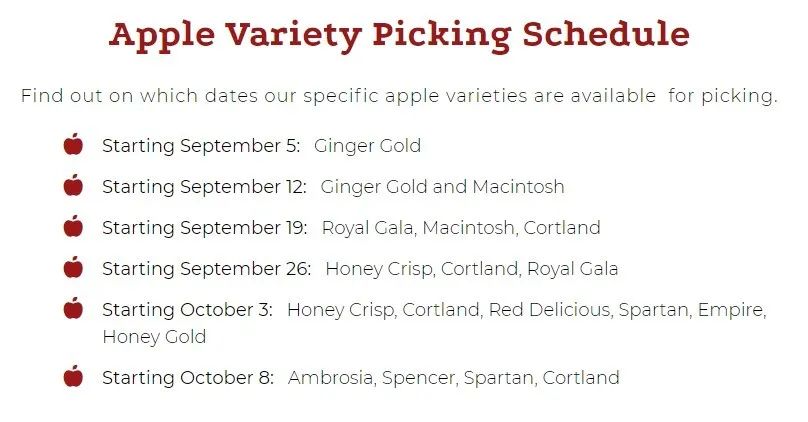Screen dimensions: 808x422
Task: Select the 'Starting October 3:' label
Action: pos(188,310)
